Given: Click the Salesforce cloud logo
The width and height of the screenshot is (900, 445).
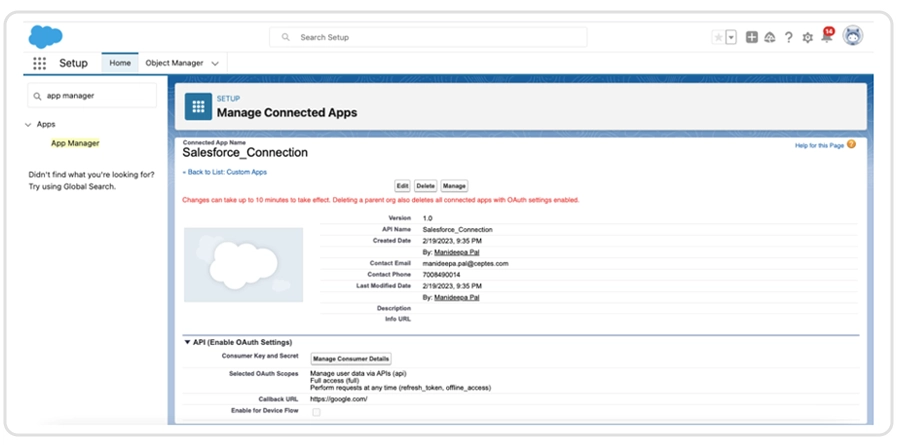Looking at the screenshot, I should pyautogui.click(x=45, y=37).
